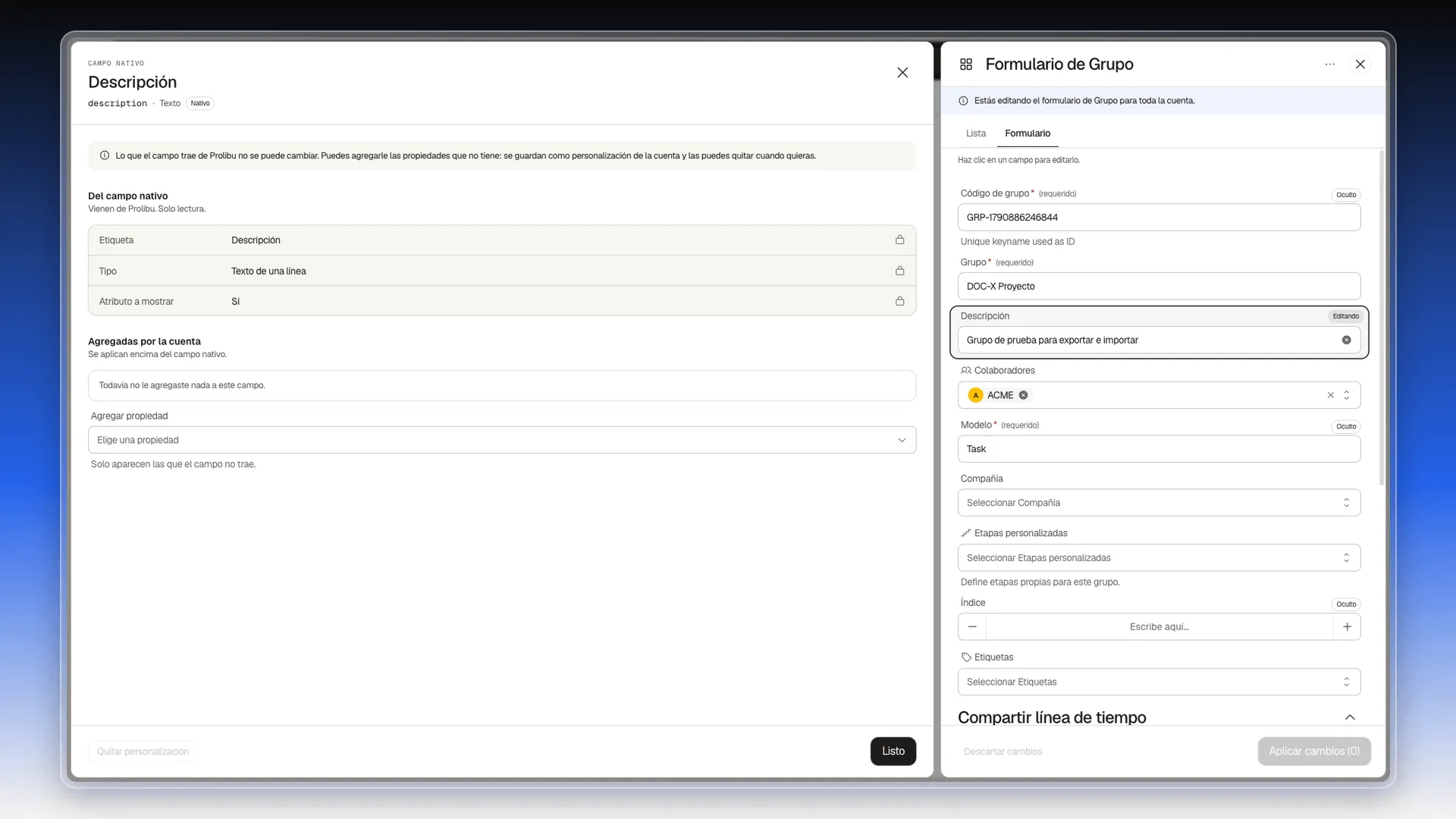This screenshot has height=819, width=1456.
Task: Click the Colaboradores people icon
Action: click(x=966, y=371)
